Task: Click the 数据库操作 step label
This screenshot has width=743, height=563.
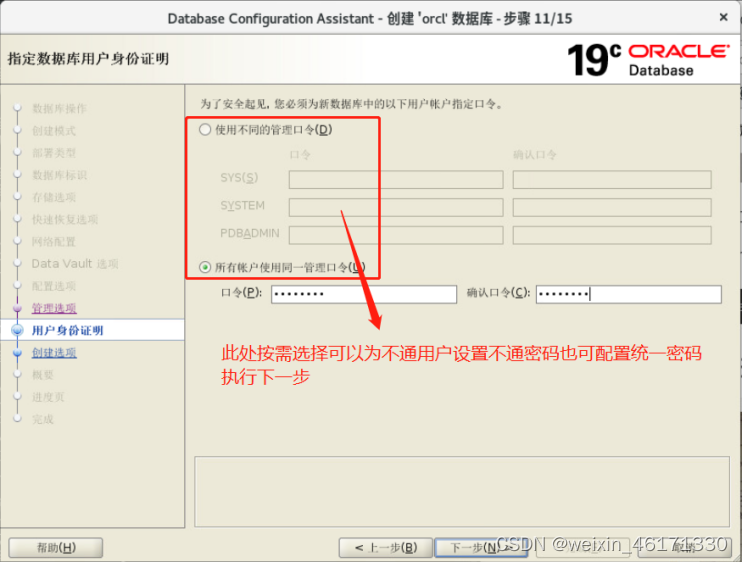Action: click(59, 109)
